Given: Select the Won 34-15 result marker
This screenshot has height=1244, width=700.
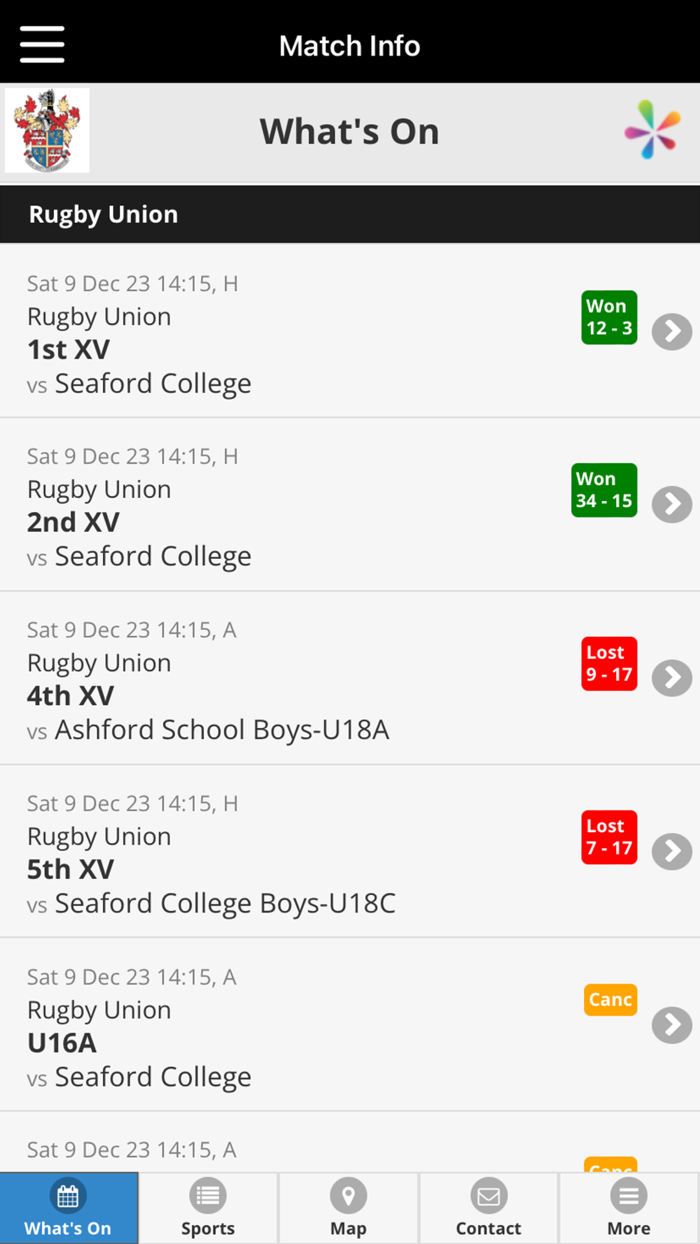Looking at the screenshot, I should 604,490.
